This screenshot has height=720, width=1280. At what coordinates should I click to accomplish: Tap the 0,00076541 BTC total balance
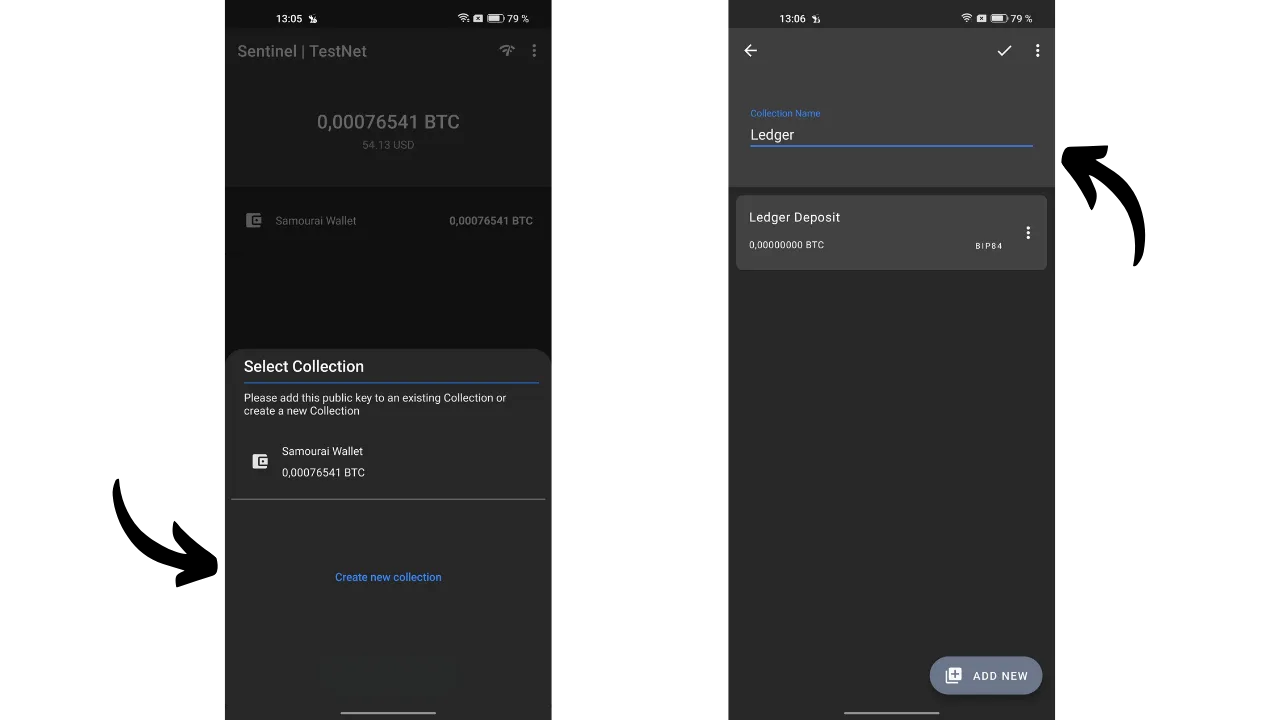point(388,122)
